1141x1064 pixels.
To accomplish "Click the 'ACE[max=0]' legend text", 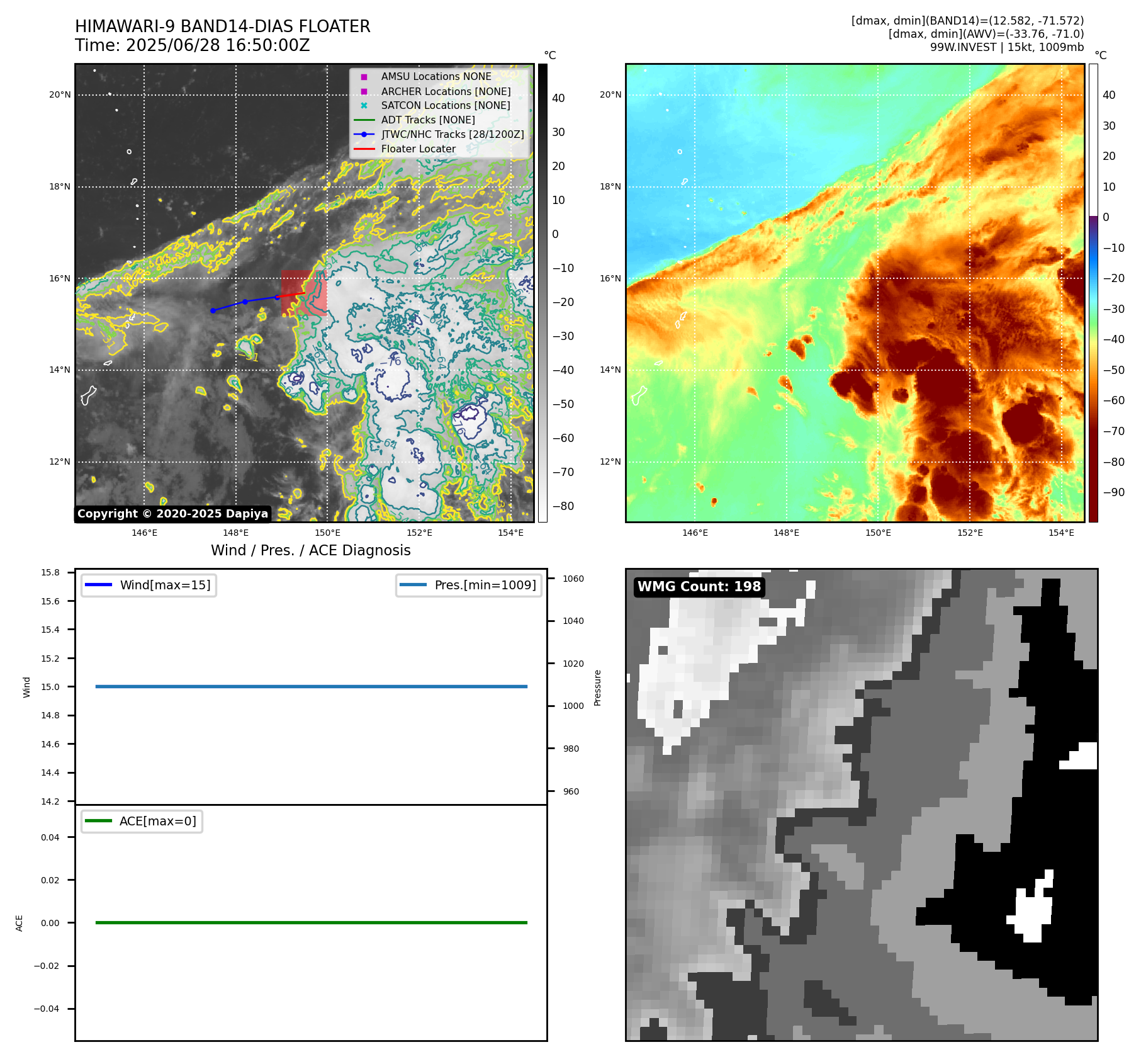I will [158, 821].
